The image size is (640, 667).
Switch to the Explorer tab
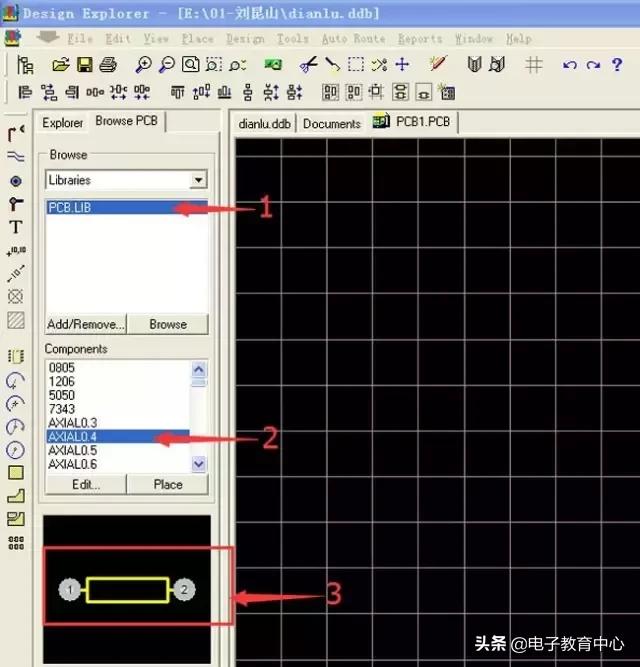point(62,123)
